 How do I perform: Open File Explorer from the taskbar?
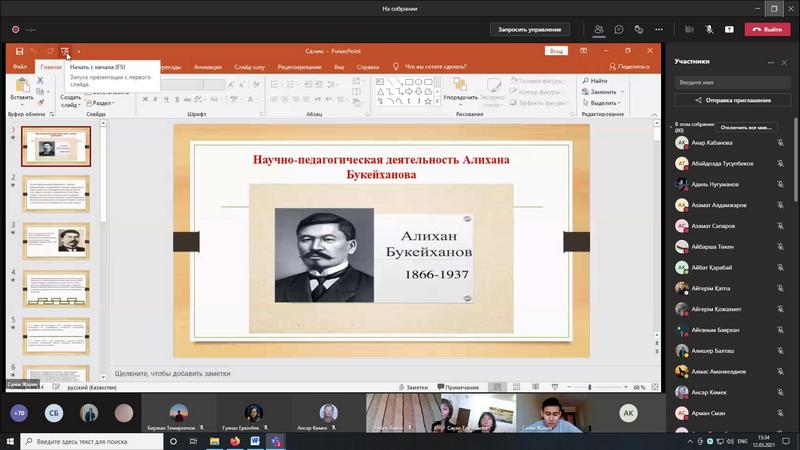(214, 441)
